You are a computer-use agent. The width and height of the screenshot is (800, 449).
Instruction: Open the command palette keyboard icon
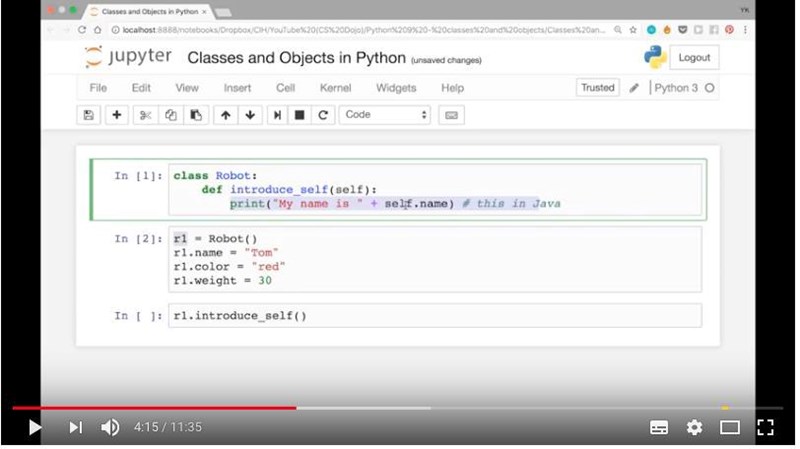[x=450, y=115]
